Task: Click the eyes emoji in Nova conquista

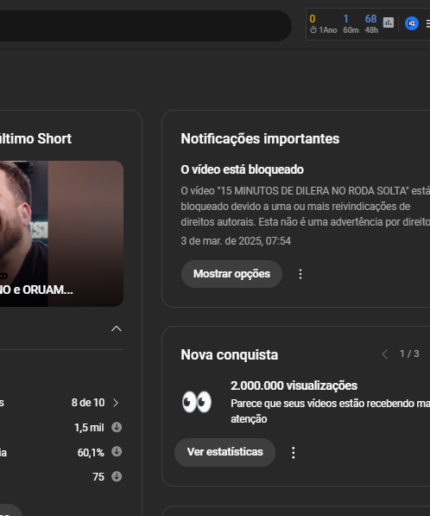Action: (197, 402)
